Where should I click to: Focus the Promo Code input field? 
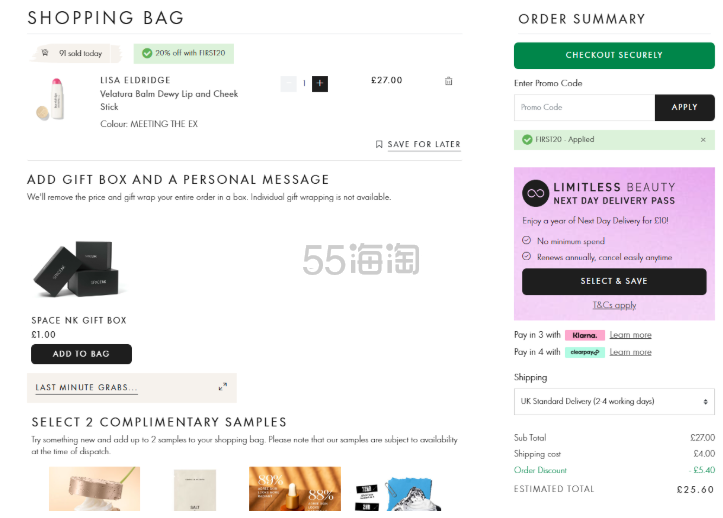(x=584, y=107)
